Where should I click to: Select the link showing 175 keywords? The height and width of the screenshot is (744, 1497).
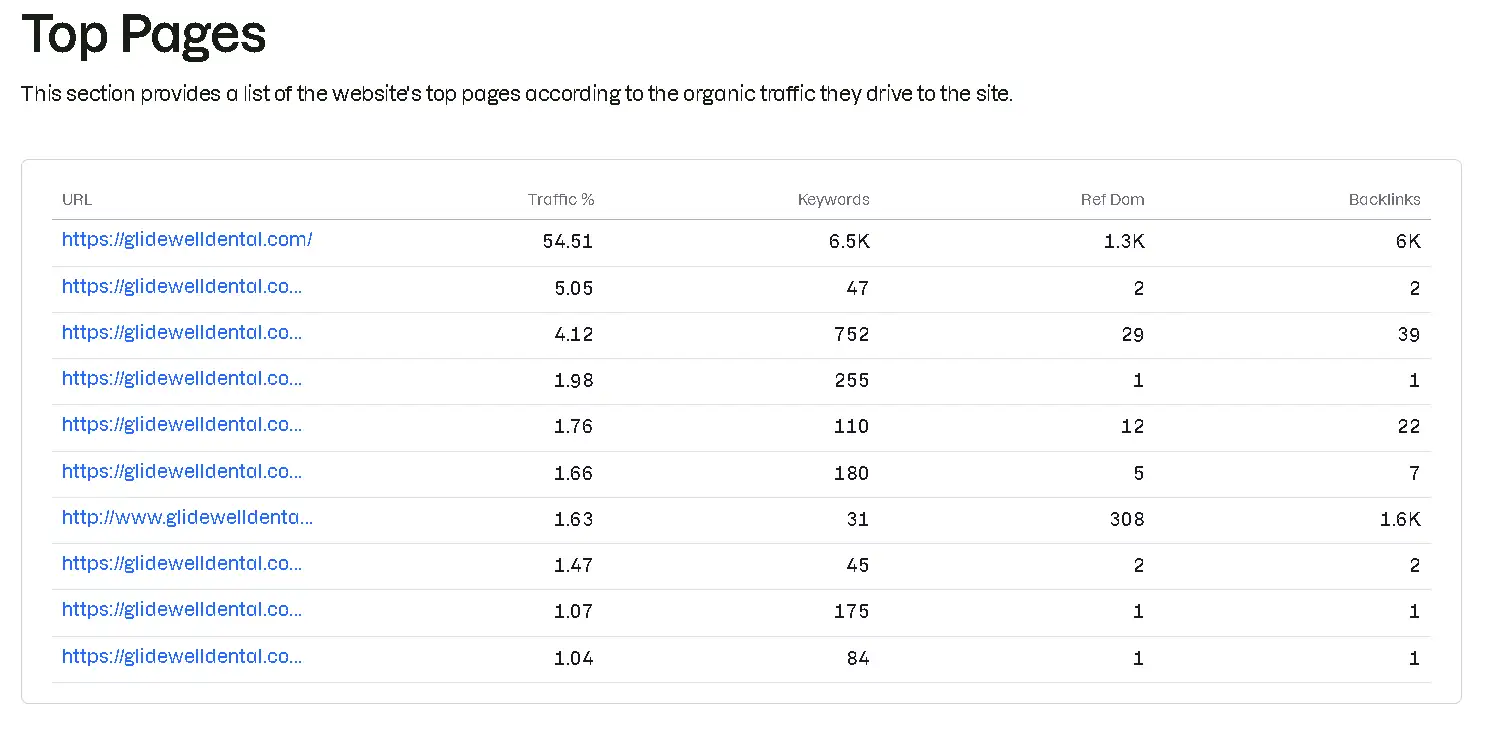click(181, 610)
